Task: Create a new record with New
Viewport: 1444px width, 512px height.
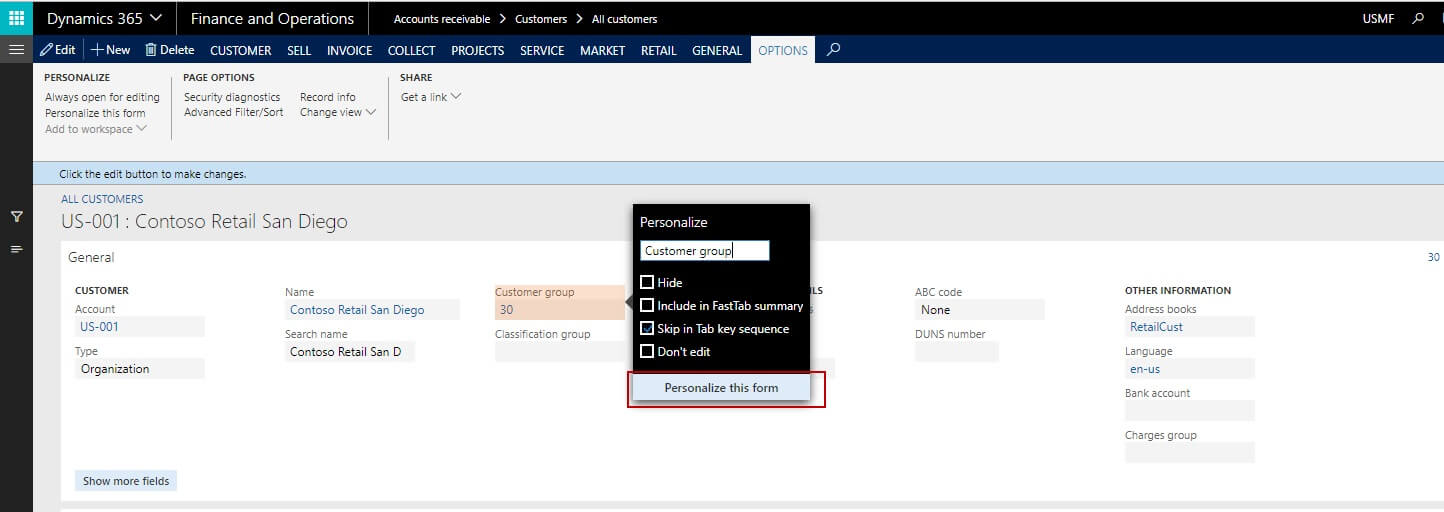Action: click(x=111, y=50)
